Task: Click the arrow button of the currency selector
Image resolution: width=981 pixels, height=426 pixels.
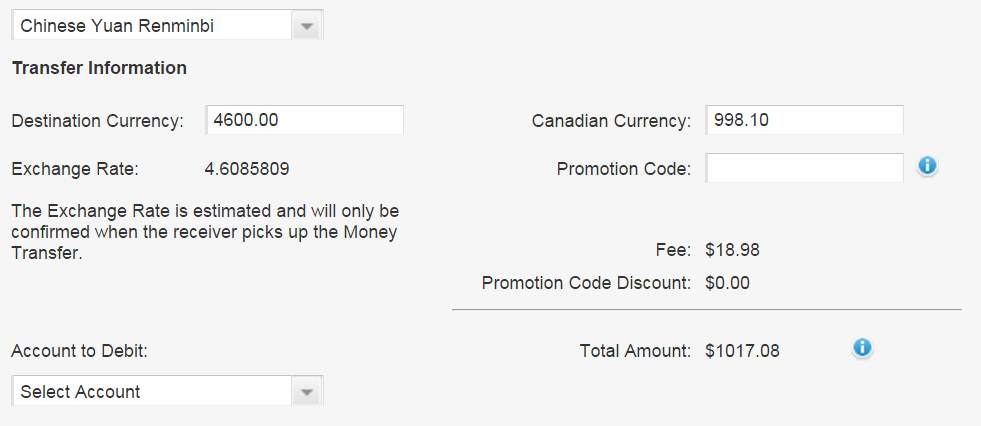Action: pos(307,26)
